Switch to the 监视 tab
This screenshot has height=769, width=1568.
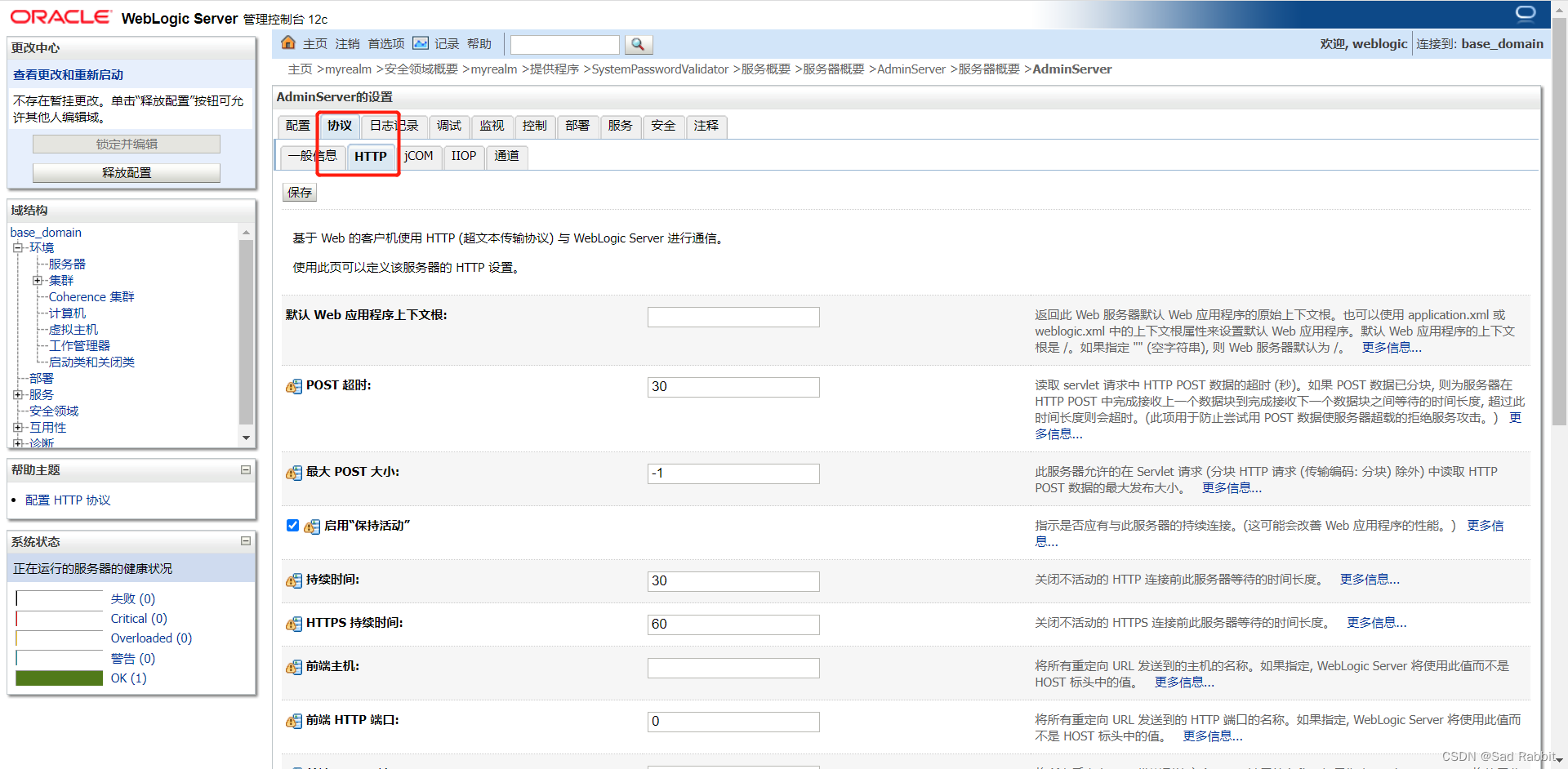491,126
